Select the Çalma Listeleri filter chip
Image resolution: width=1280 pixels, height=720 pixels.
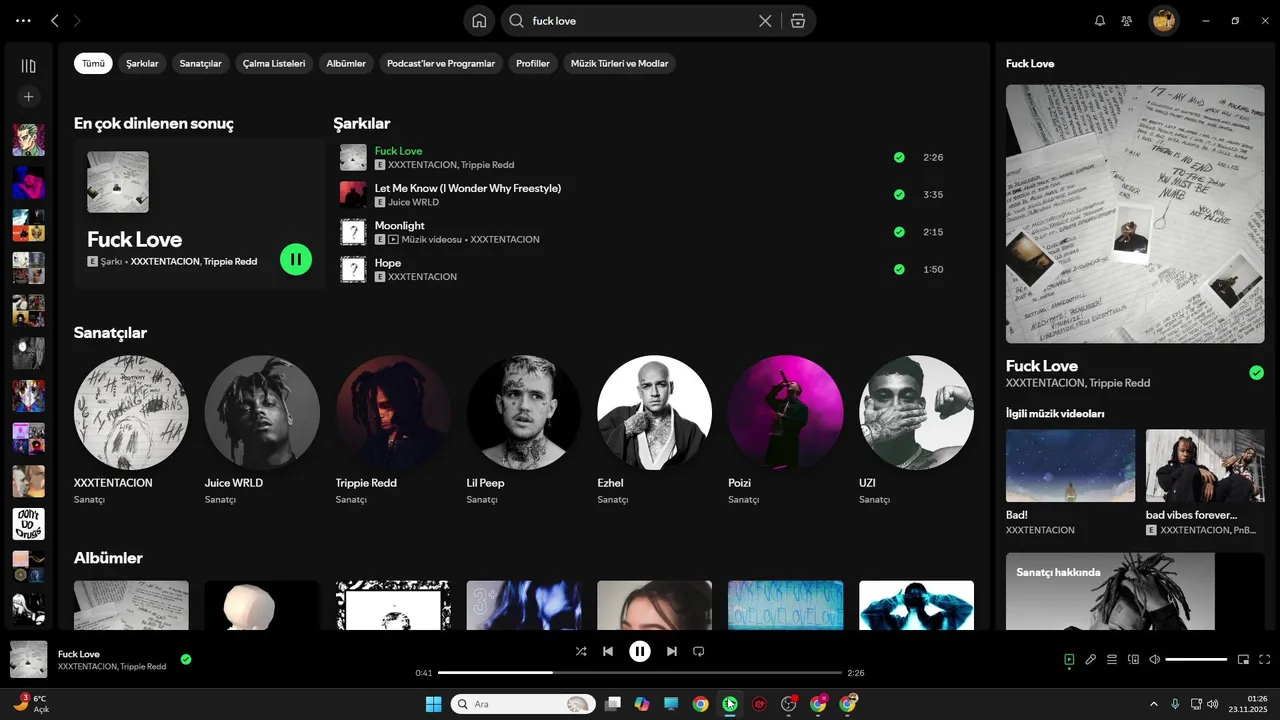click(274, 63)
